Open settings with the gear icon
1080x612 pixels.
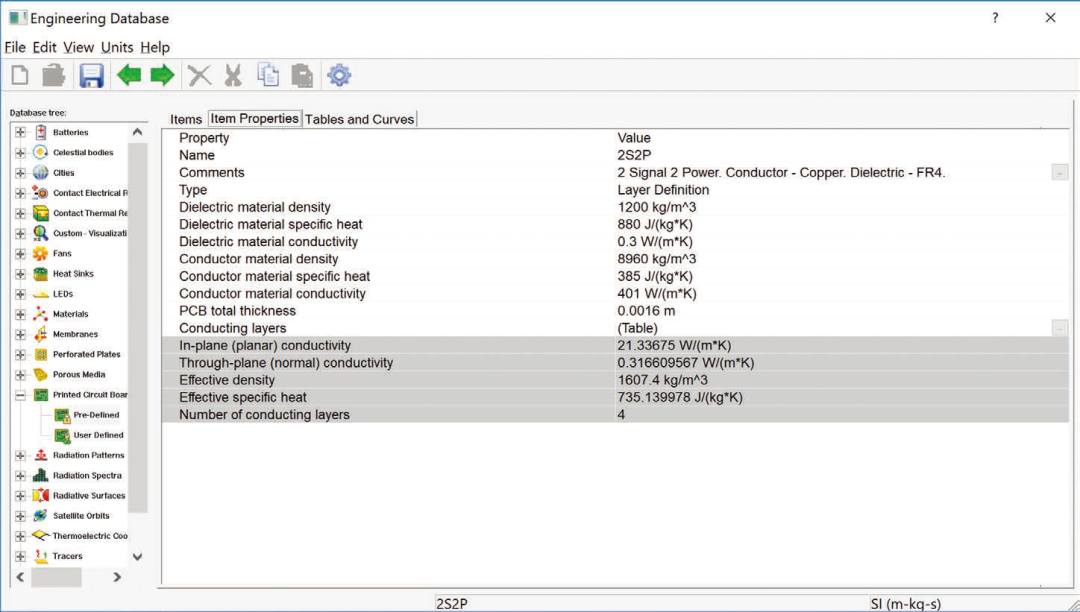(x=339, y=75)
